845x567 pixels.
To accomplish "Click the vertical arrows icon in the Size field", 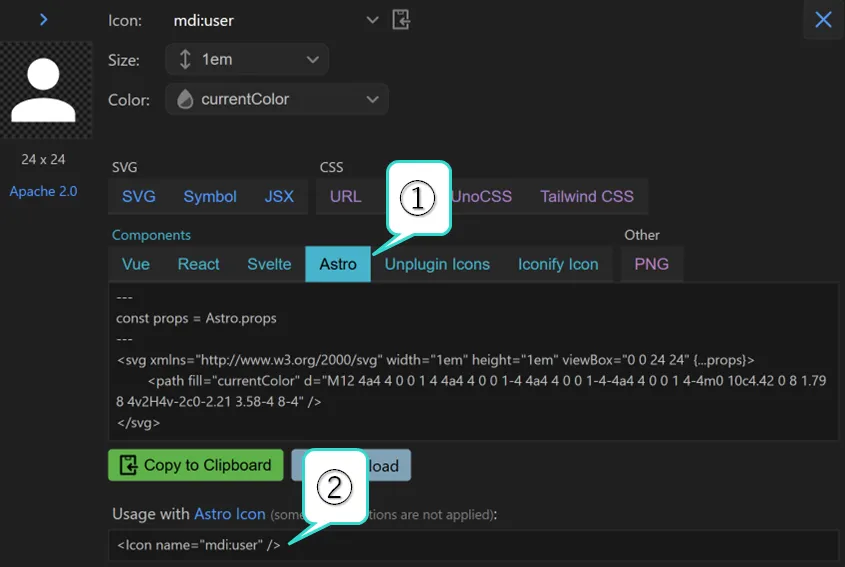I will coord(185,59).
